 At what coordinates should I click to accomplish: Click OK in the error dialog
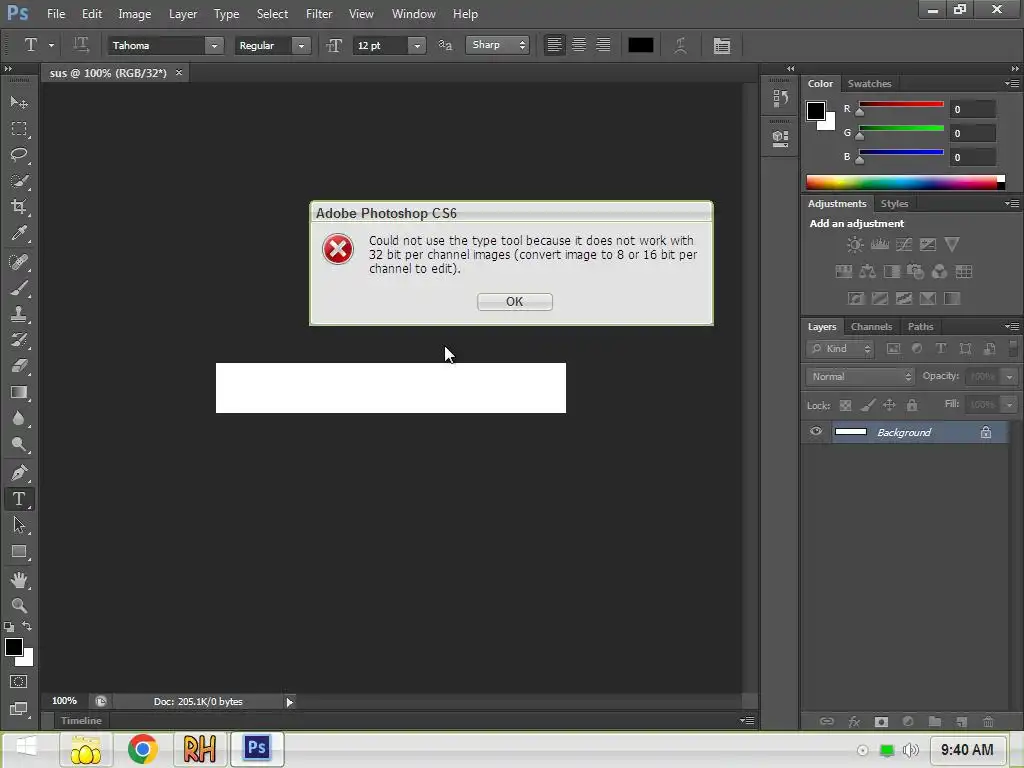(x=515, y=302)
